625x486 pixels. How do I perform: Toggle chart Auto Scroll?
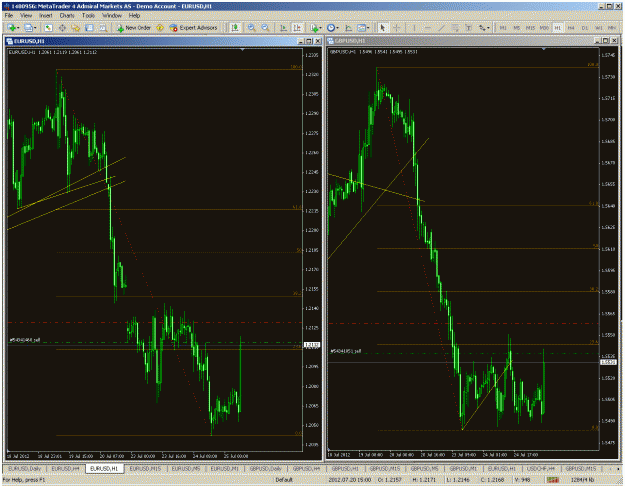click(x=283, y=28)
